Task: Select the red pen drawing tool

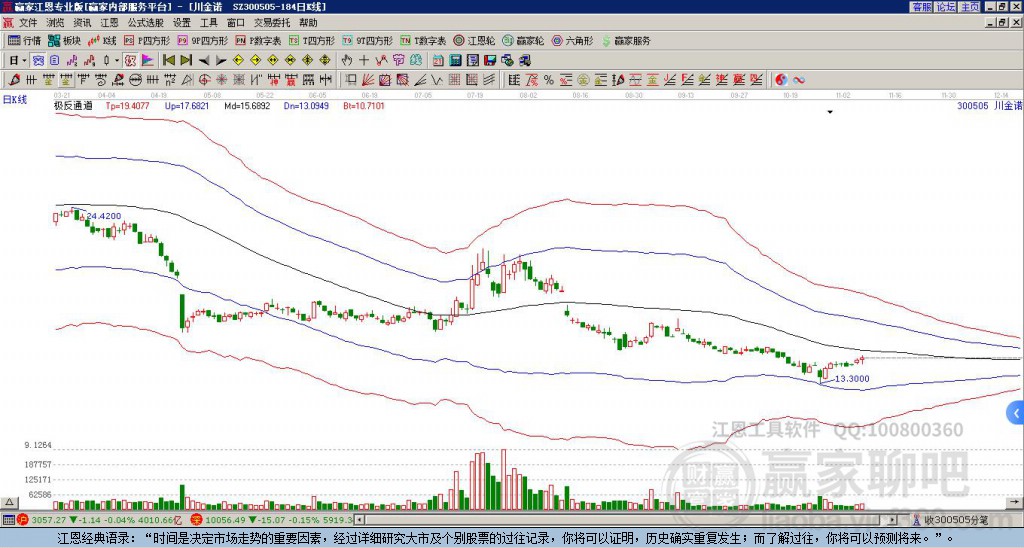Action: pos(14,80)
